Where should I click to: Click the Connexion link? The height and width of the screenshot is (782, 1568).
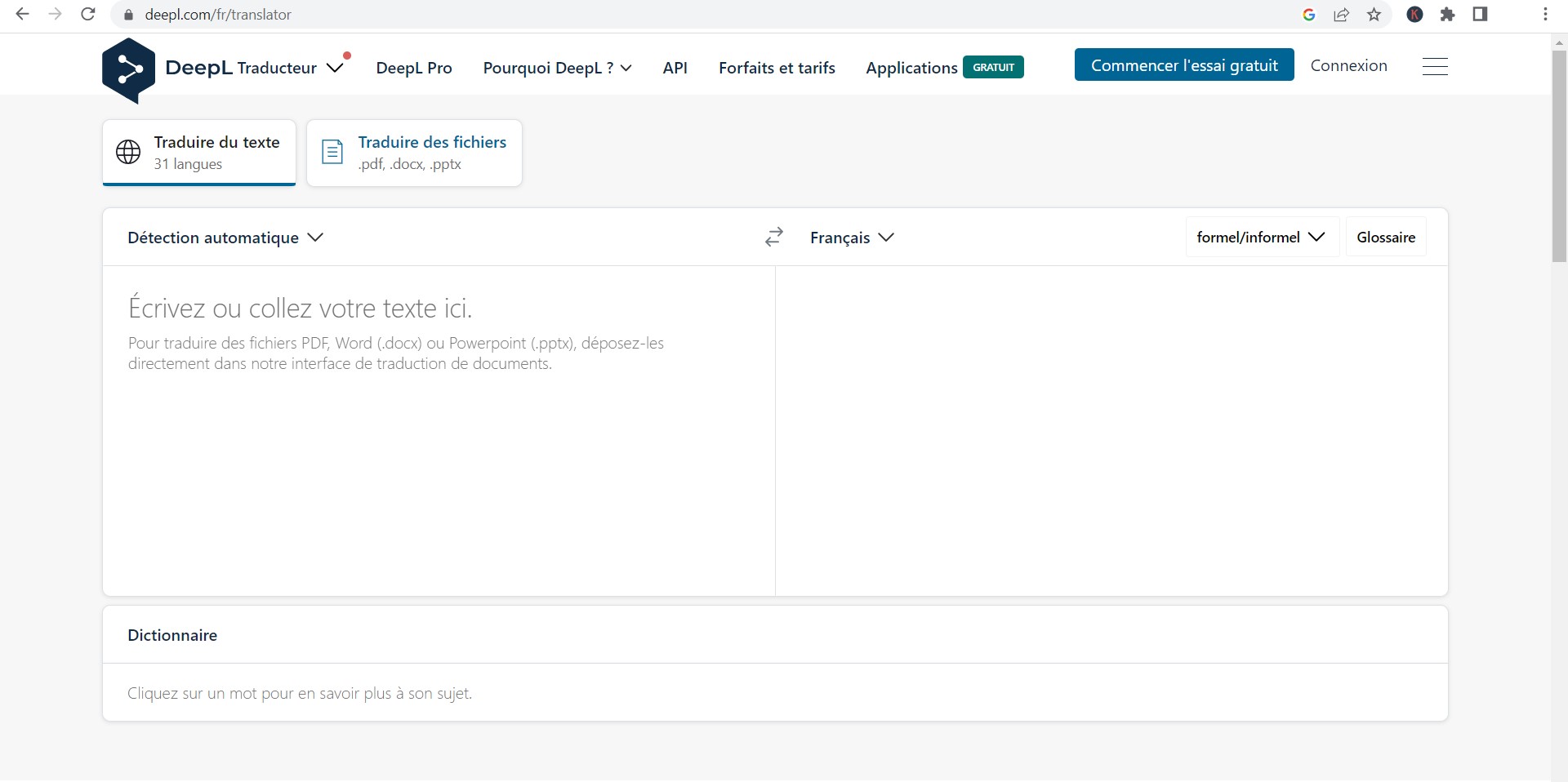[1348, 66]
